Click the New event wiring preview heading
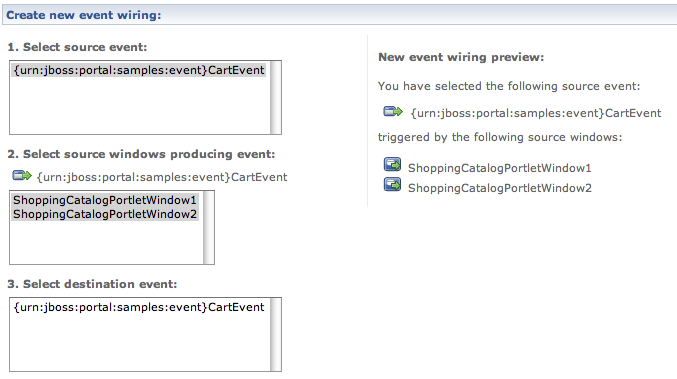The width and height of the screenshot is (677, 379). [x=461, y=57]
